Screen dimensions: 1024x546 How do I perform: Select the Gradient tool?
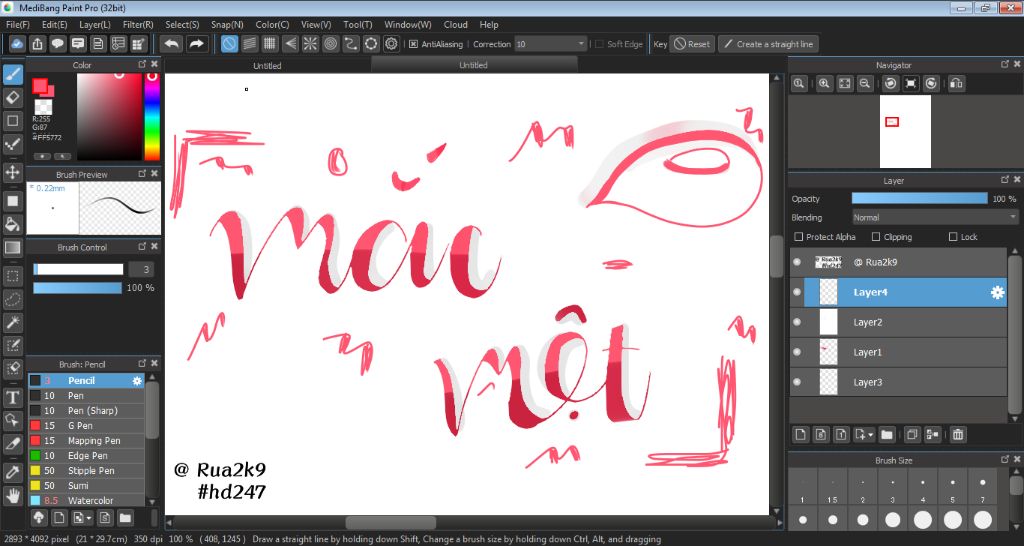coord(12,248)
